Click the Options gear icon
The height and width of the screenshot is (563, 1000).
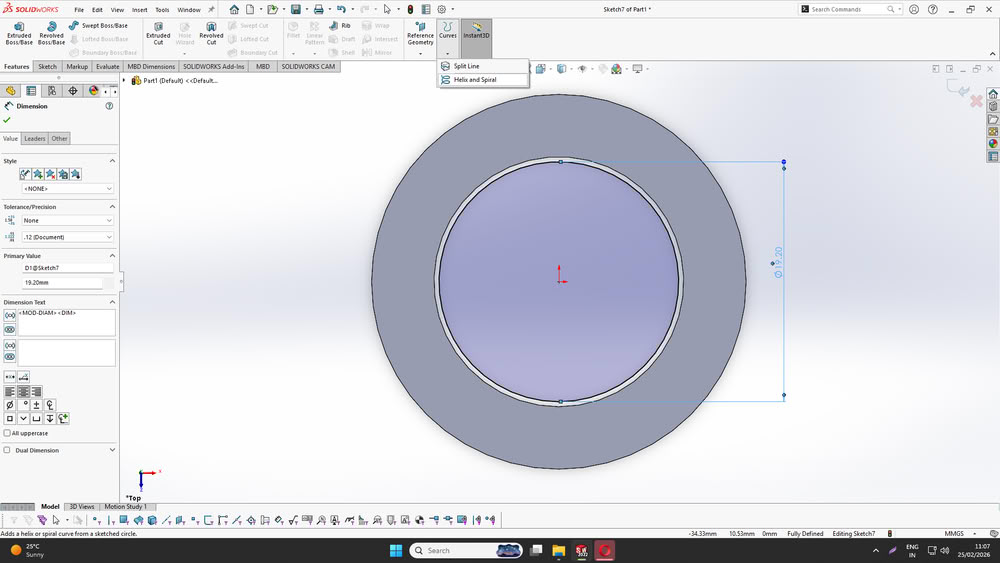click(441, 10)
